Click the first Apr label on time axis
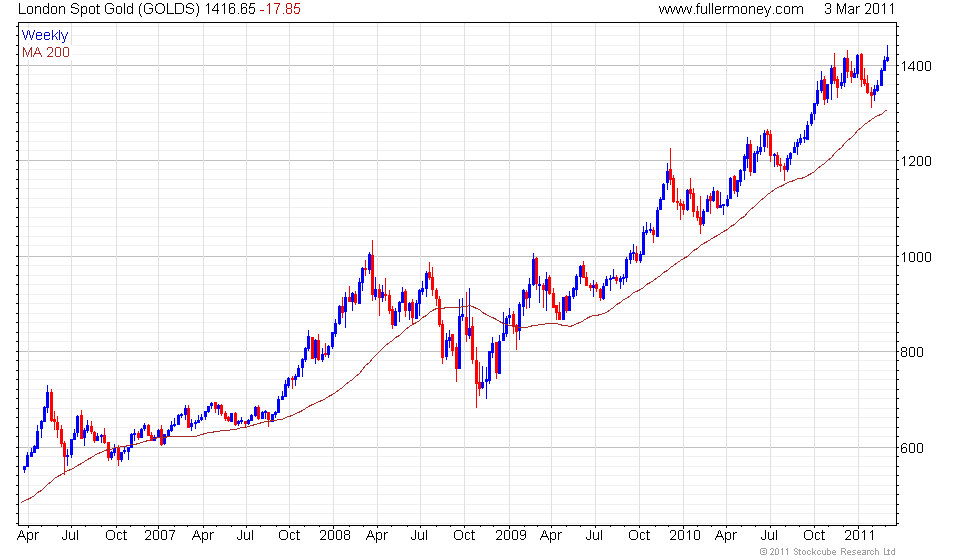 pyautogui.click(x=28, y=536)
